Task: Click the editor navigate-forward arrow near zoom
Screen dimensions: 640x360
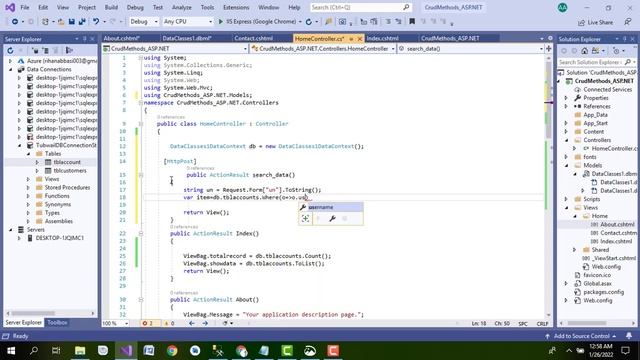Action: [x=205, y=323]
